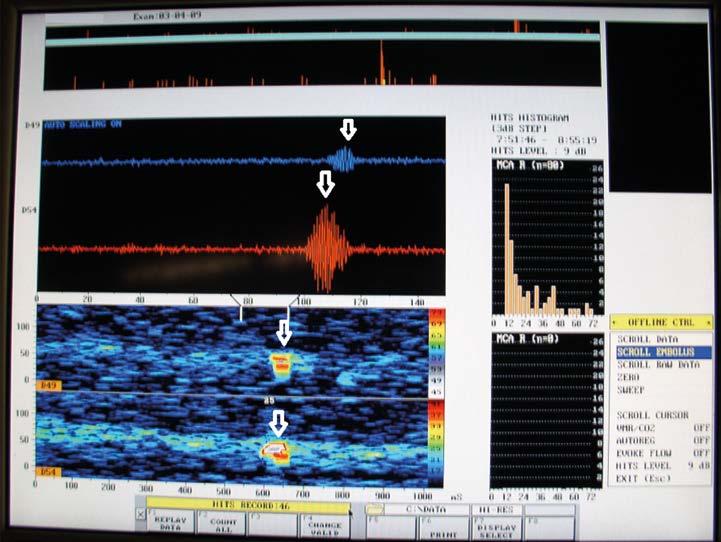
Task: Click the time range 7:51:46 - 8:55:19
Action: coord(546,140)
